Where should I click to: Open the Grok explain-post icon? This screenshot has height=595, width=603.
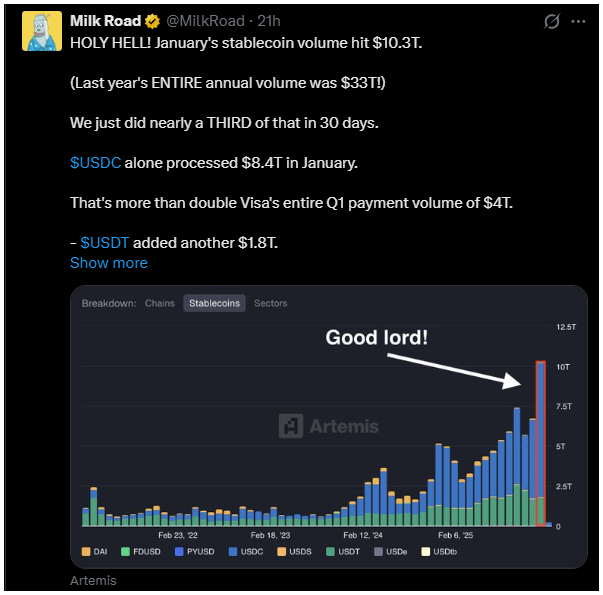tap(549, 21)
